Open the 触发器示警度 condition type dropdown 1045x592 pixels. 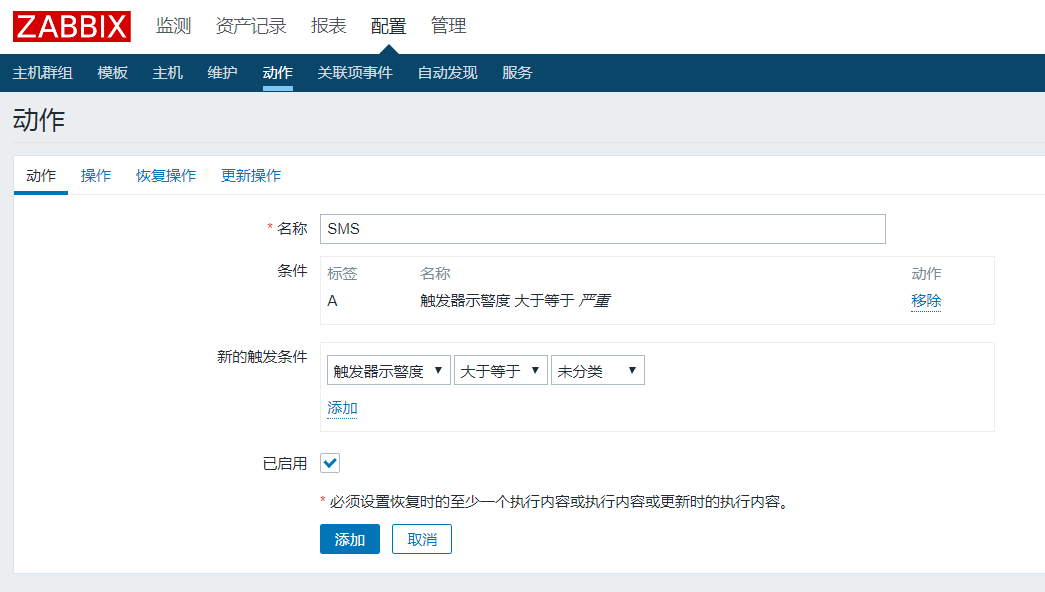pyautogui.click(x=389, y=371)
